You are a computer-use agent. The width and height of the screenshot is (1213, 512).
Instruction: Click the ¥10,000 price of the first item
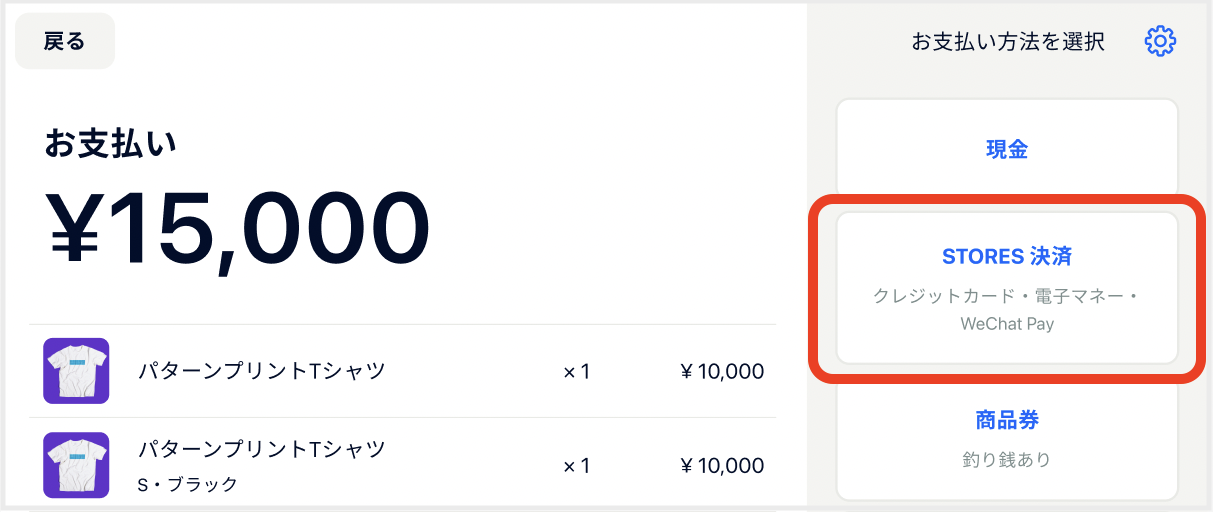(x=722, y=372)
